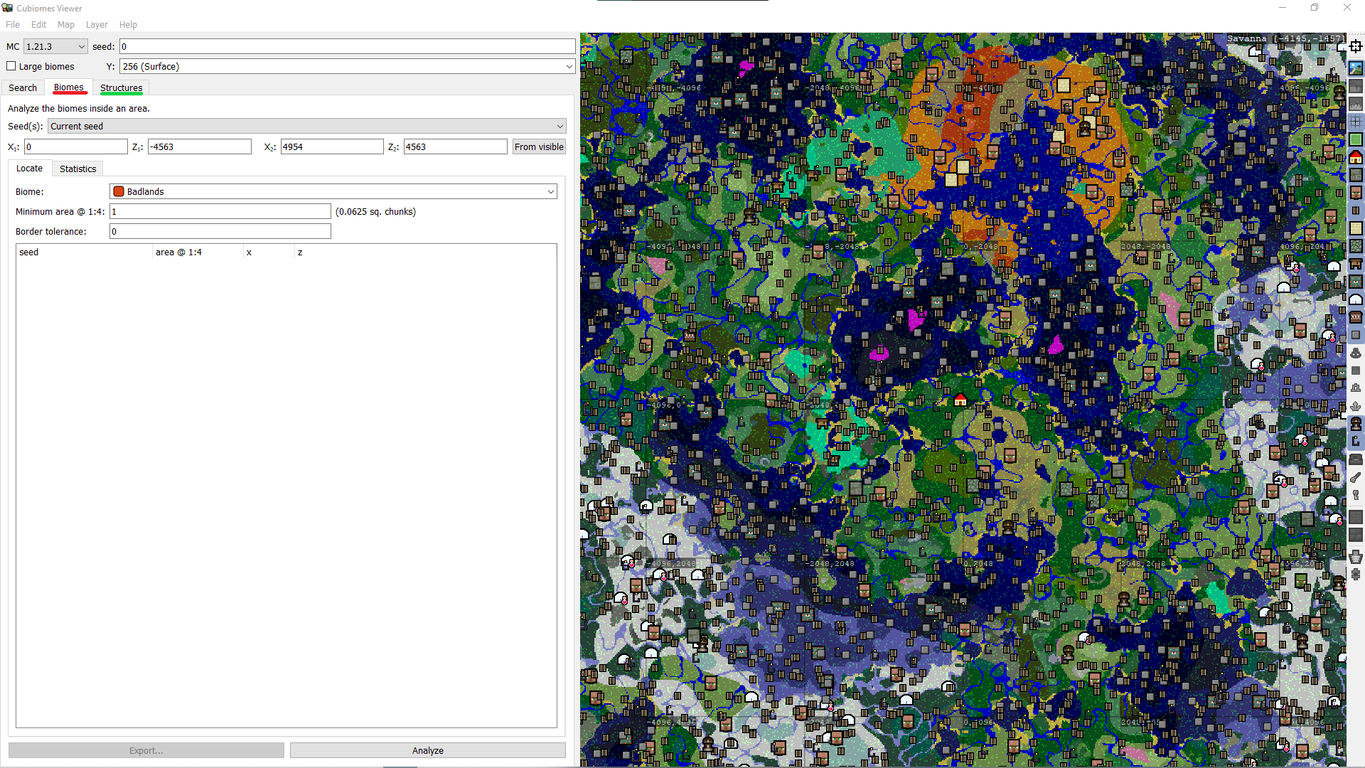
Task: Open the MC version 1.21.3 dropdown
Action: 56,47
